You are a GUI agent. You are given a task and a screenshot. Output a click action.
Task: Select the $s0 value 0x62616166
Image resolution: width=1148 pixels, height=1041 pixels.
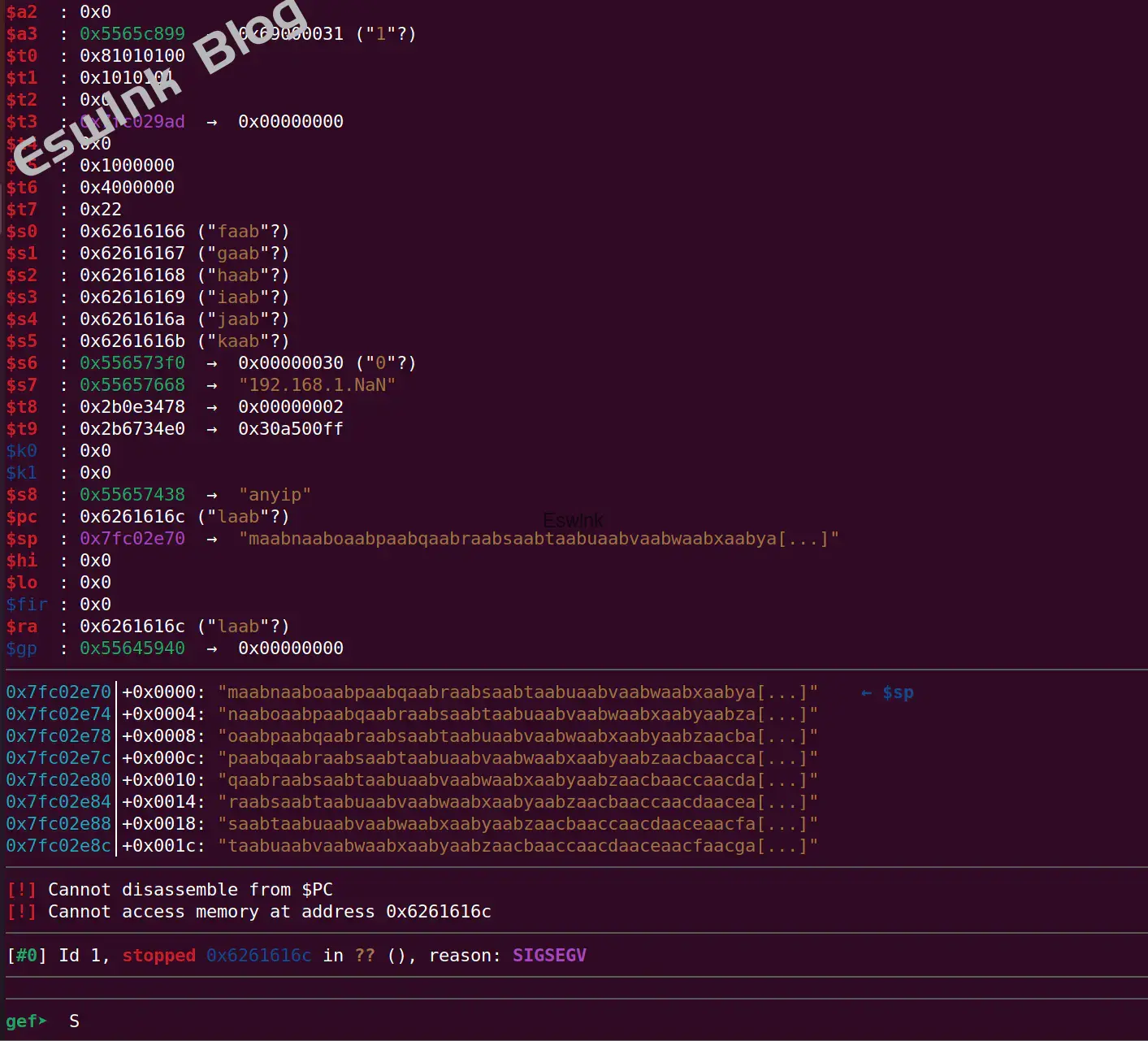(132, 232)
